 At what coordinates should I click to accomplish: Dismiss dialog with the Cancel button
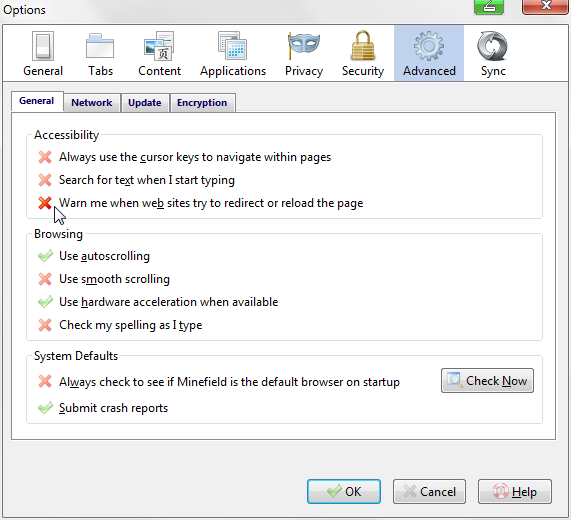(429, 492)
